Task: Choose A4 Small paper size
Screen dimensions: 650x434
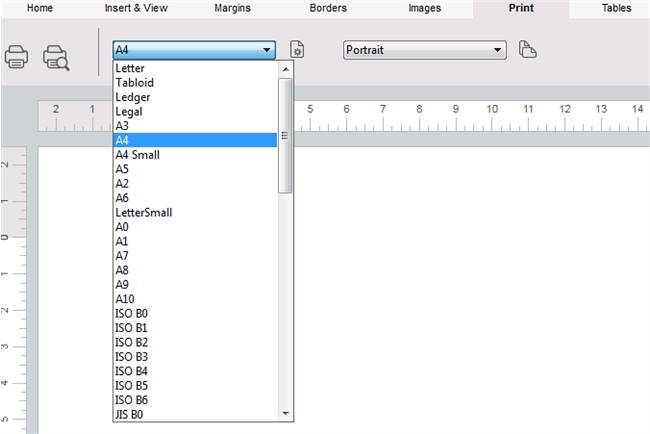Action: coord(137,155)
